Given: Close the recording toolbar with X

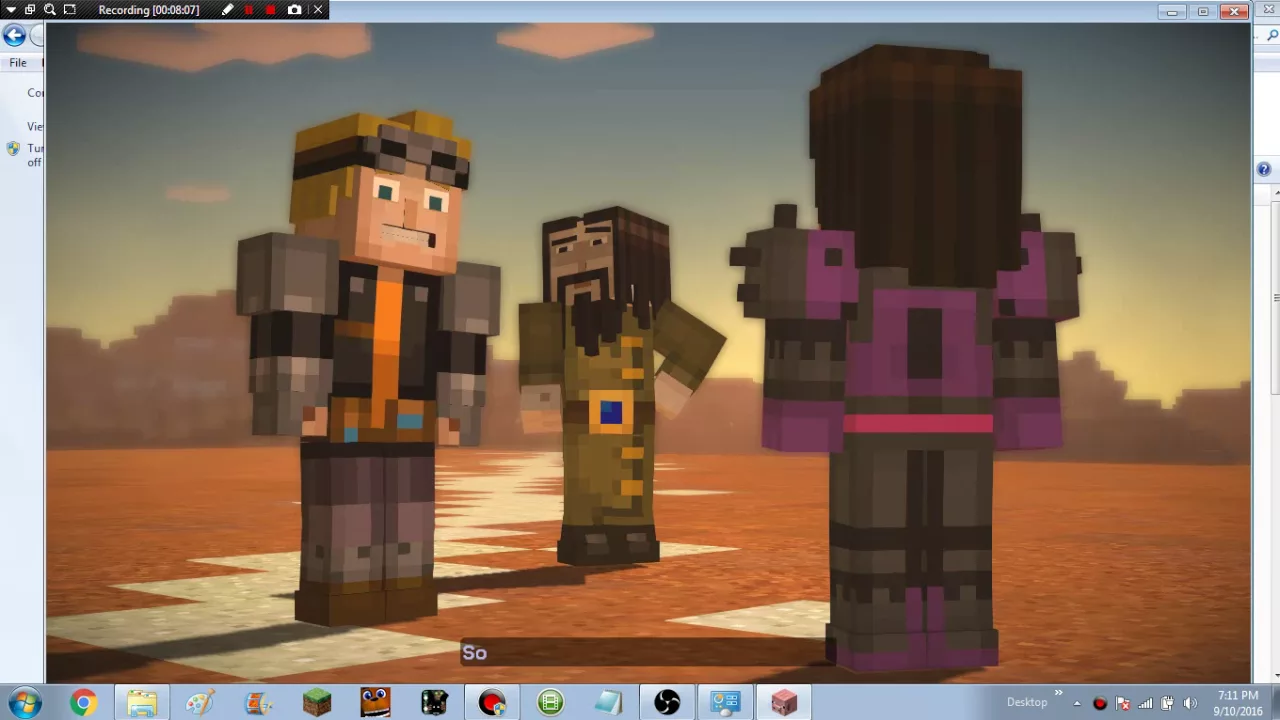Looking at the screenshot, I should point(318,10).
